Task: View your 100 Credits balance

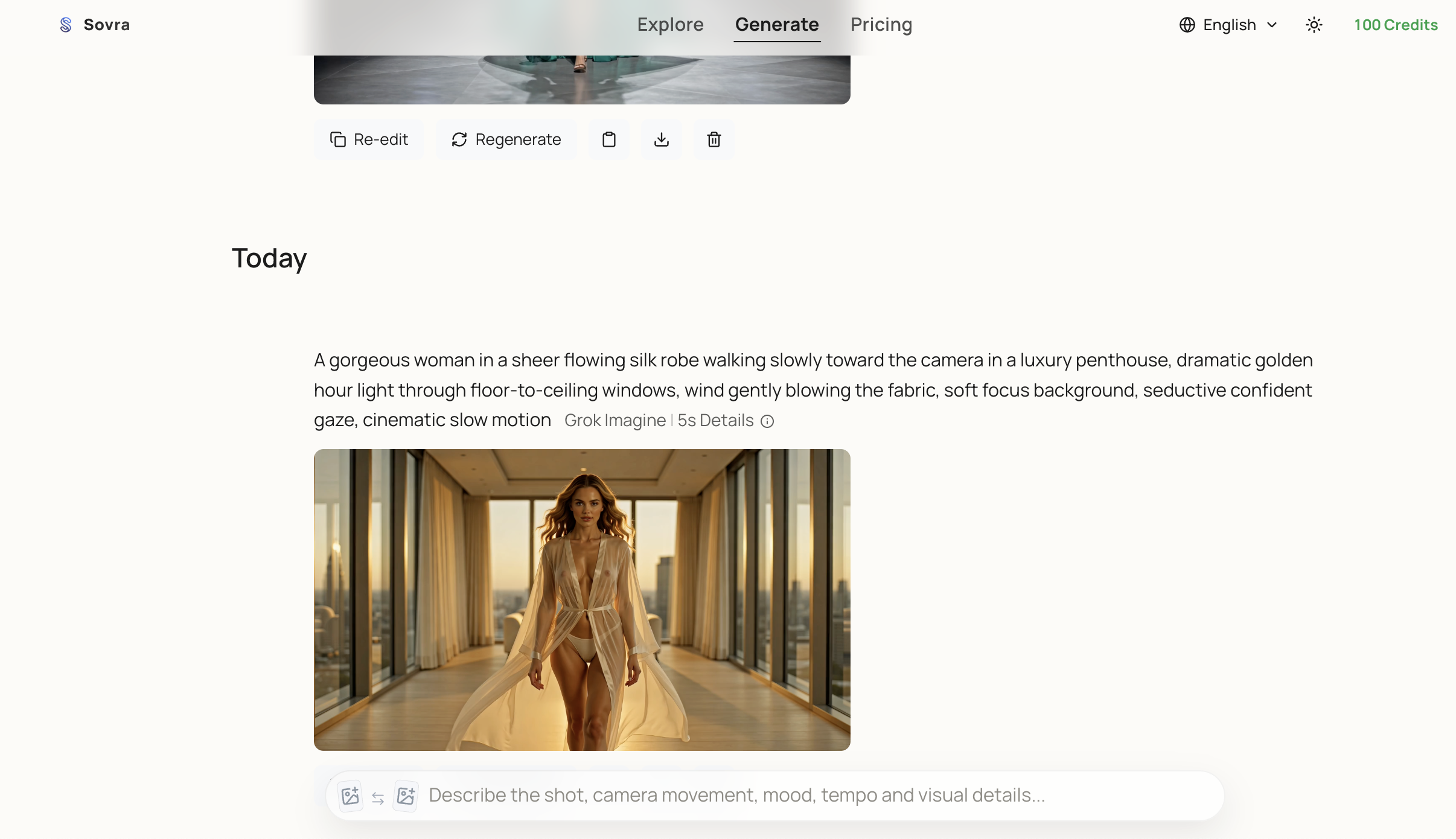Action: pyautogui.click(x=1396, y=24)
